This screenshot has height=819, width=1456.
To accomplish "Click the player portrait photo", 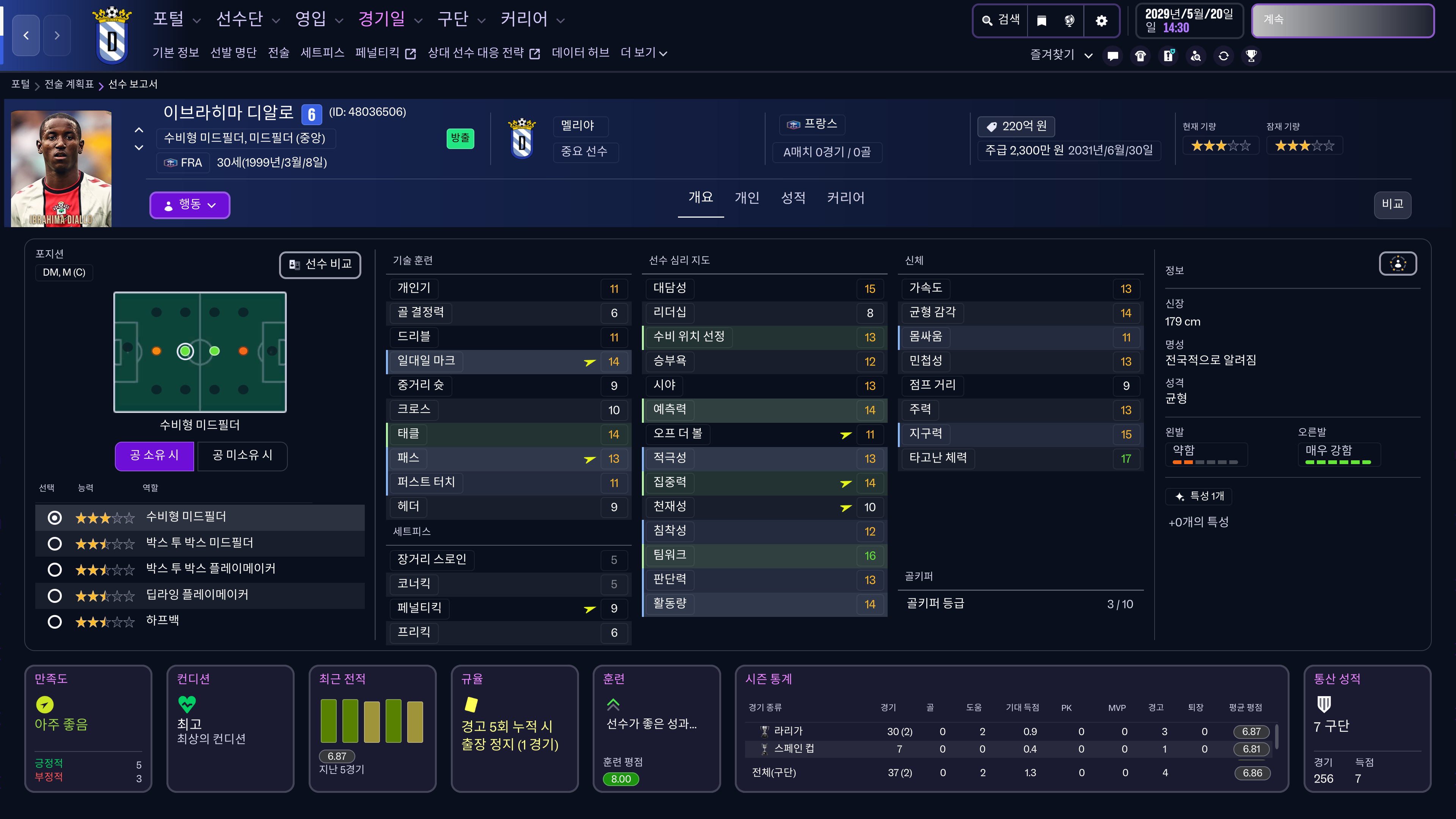I will (61, 168).
